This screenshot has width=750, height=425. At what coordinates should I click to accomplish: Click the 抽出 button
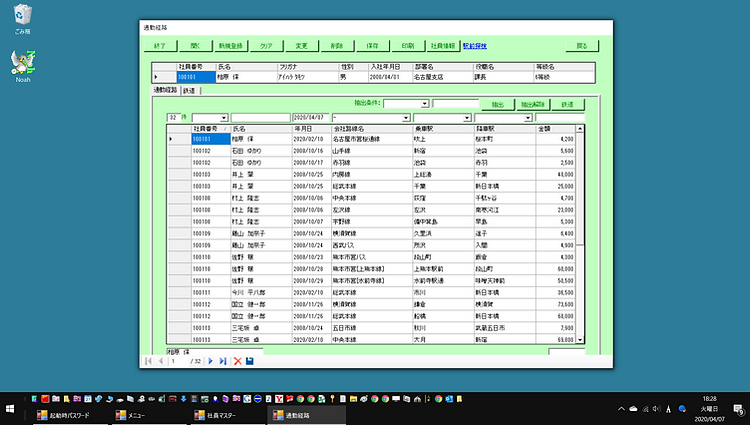(x=498, y=104)
